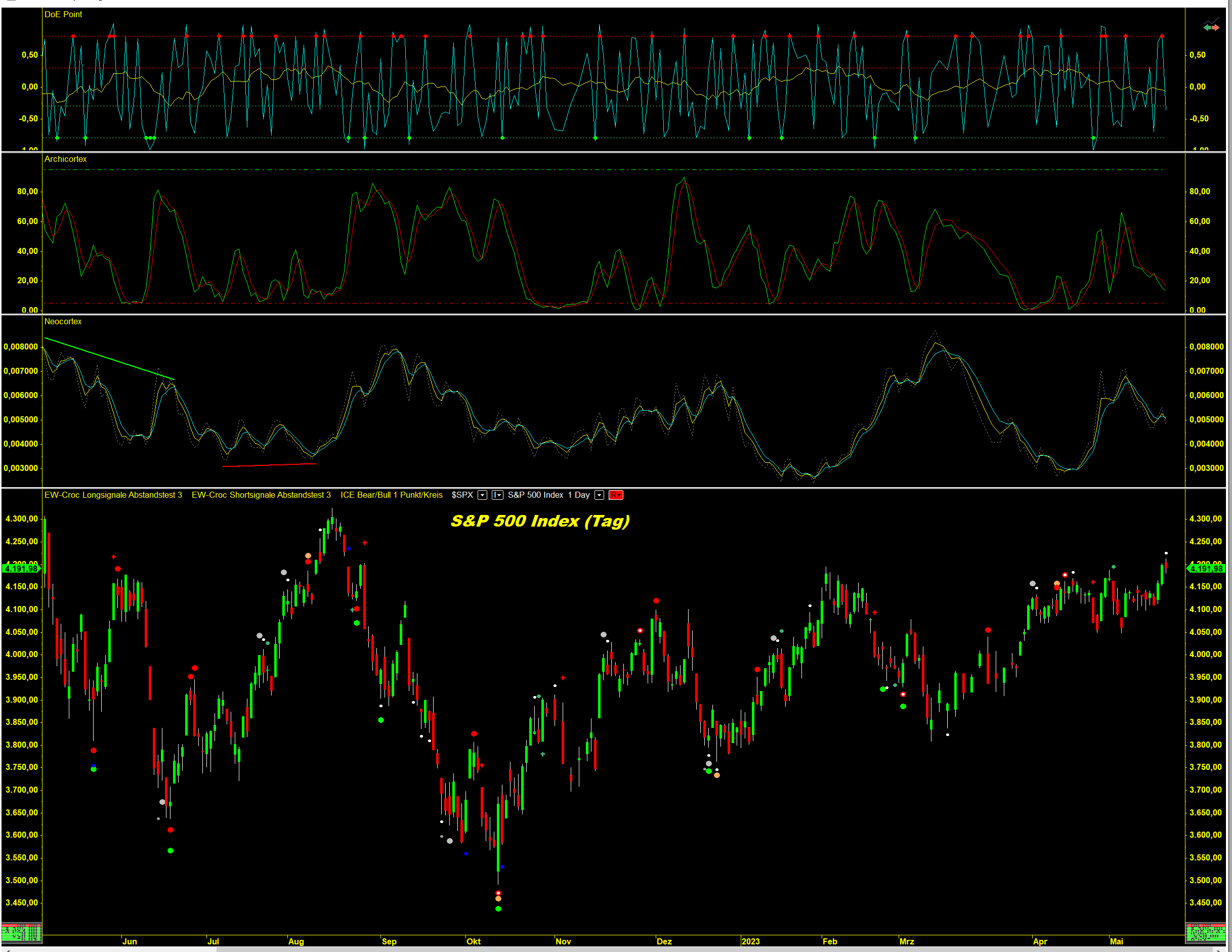Click ICE Bear/Bull 1 Punkt/Kreis label
Screen dimensions: 1232x952
pyautogui.click(x=392, y=495)
